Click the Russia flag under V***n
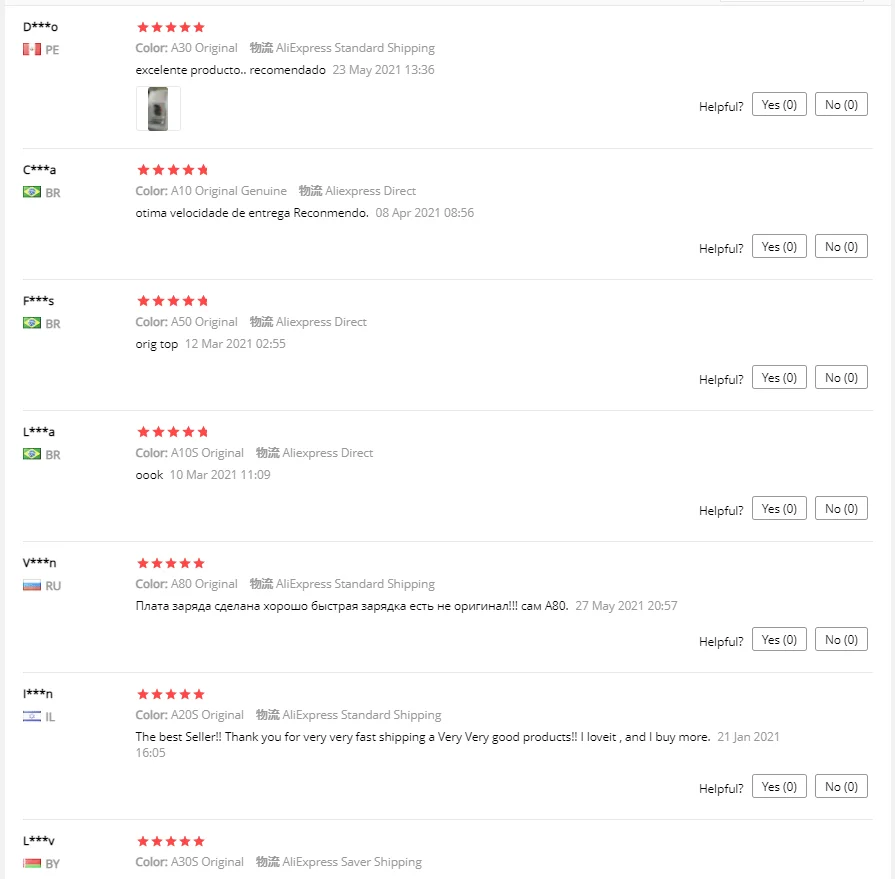This screenshot has height=879, width=895. pos(31,585)
